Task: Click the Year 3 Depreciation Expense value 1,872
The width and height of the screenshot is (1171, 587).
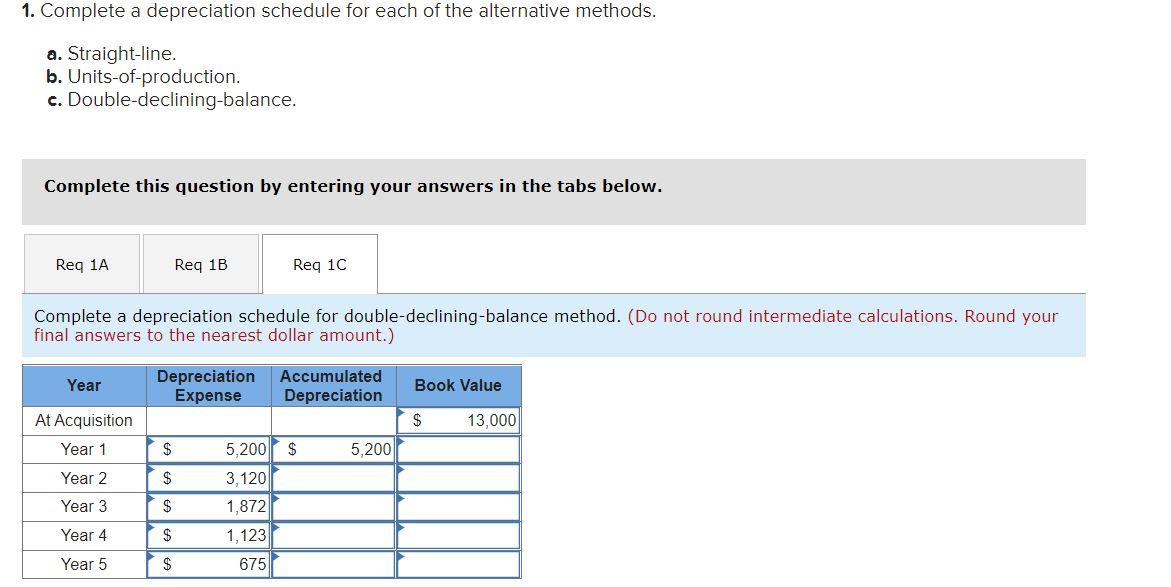Action: [210, 507]
